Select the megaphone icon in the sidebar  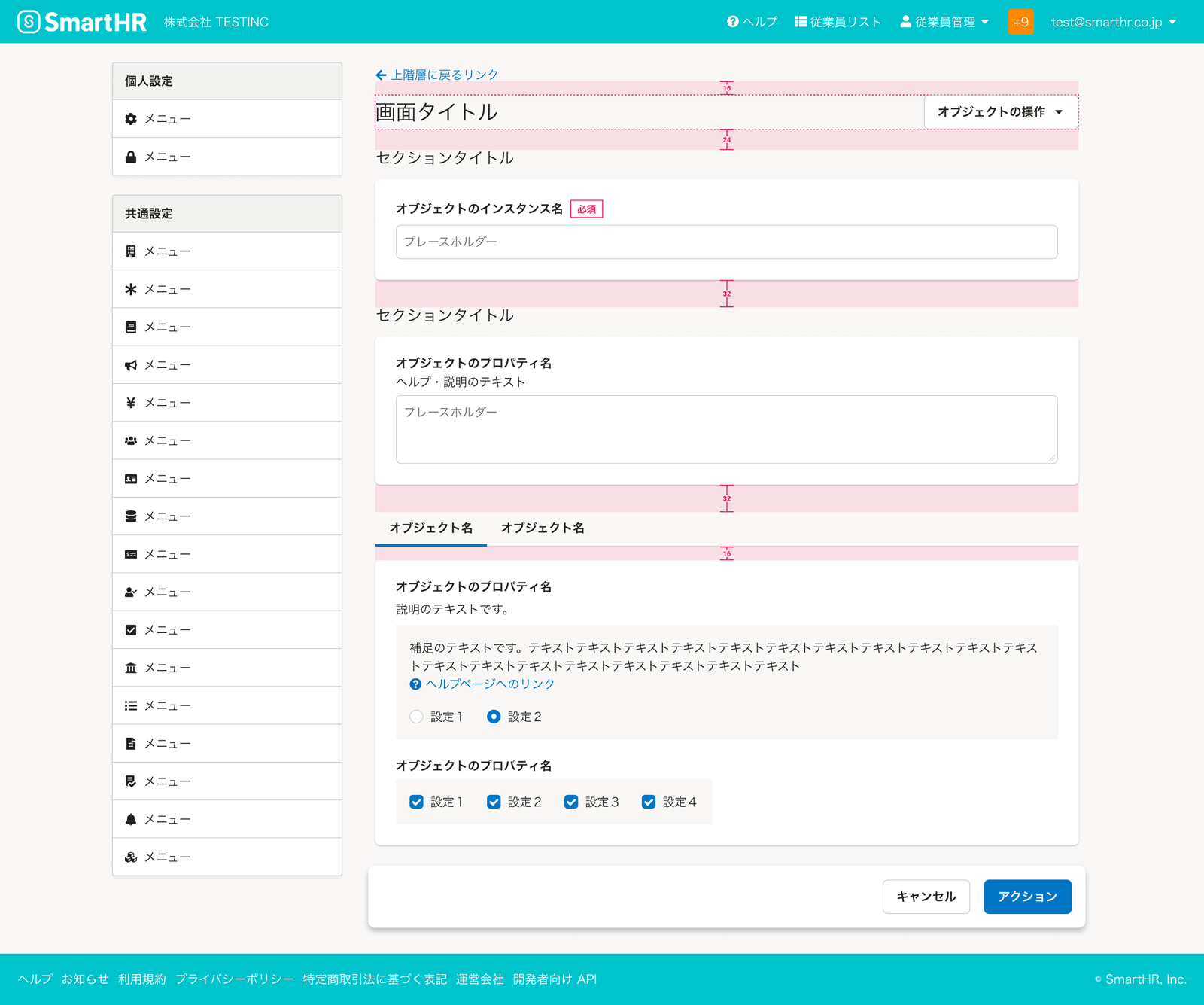tap(131, 365)
